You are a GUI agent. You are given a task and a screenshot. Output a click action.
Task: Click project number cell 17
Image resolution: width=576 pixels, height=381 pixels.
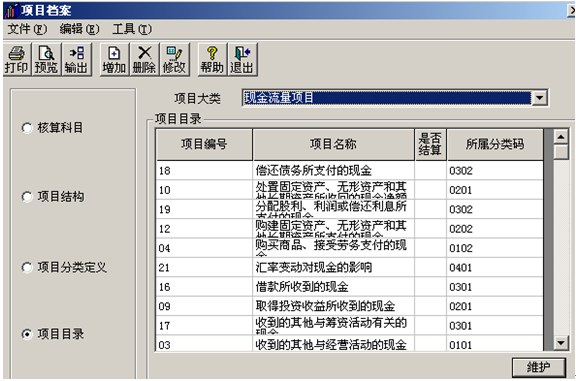tap(204, 326)
